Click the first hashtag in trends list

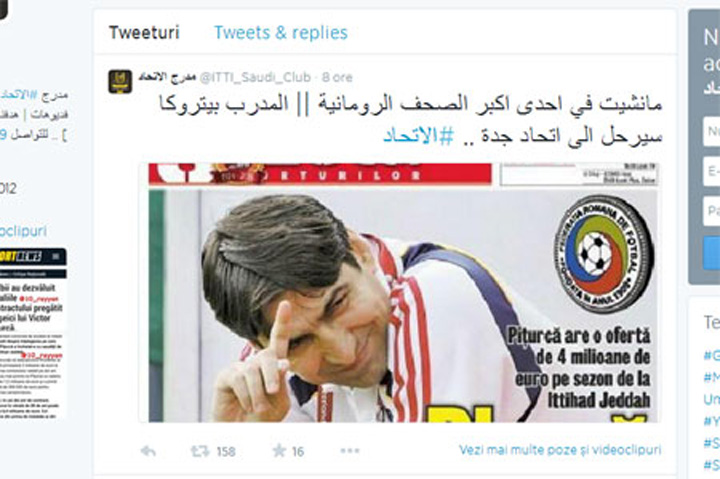click(x=711, y=355)
